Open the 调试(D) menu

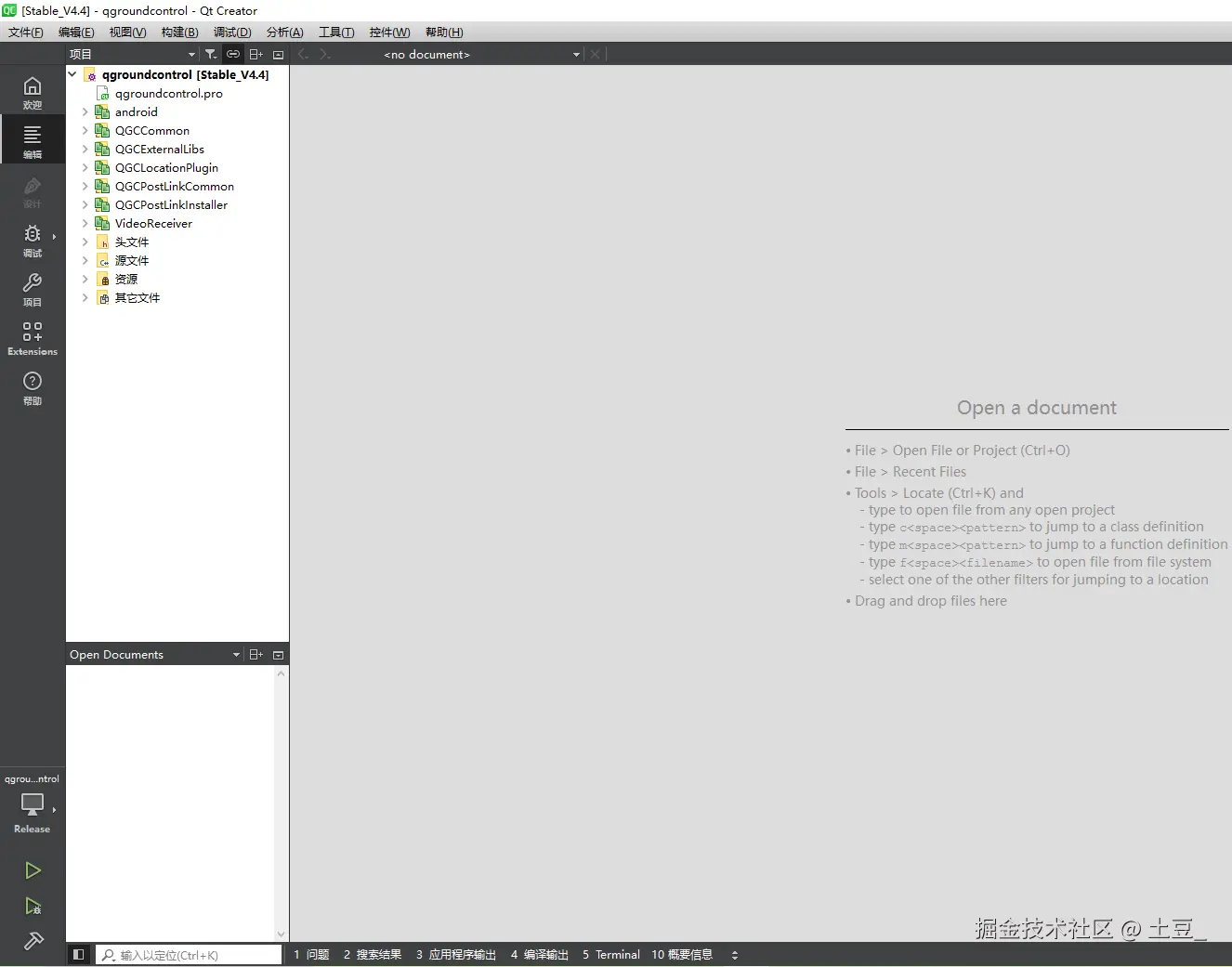click(x=232, y=32)
